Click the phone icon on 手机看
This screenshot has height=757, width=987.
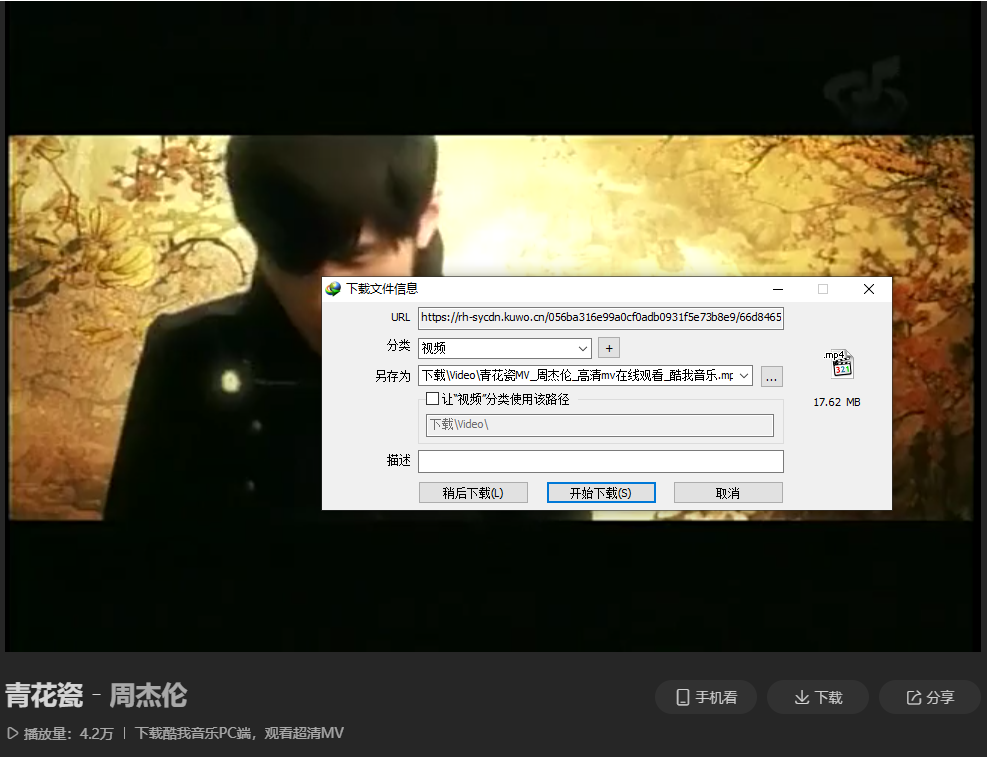coord(682,697)
